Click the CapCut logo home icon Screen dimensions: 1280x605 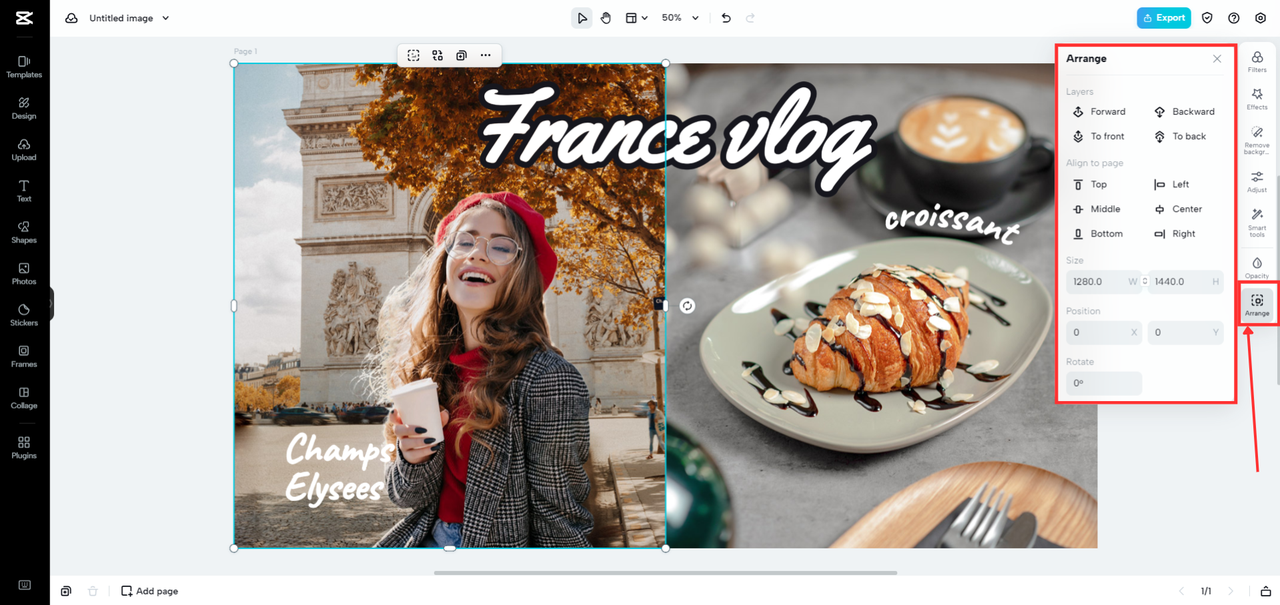coord(24,18)
